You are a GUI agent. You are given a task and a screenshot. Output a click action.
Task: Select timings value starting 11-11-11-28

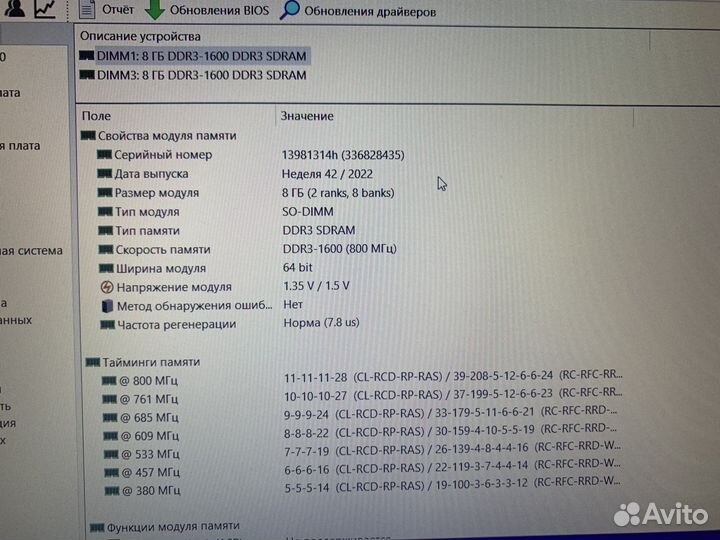(453, 377)
